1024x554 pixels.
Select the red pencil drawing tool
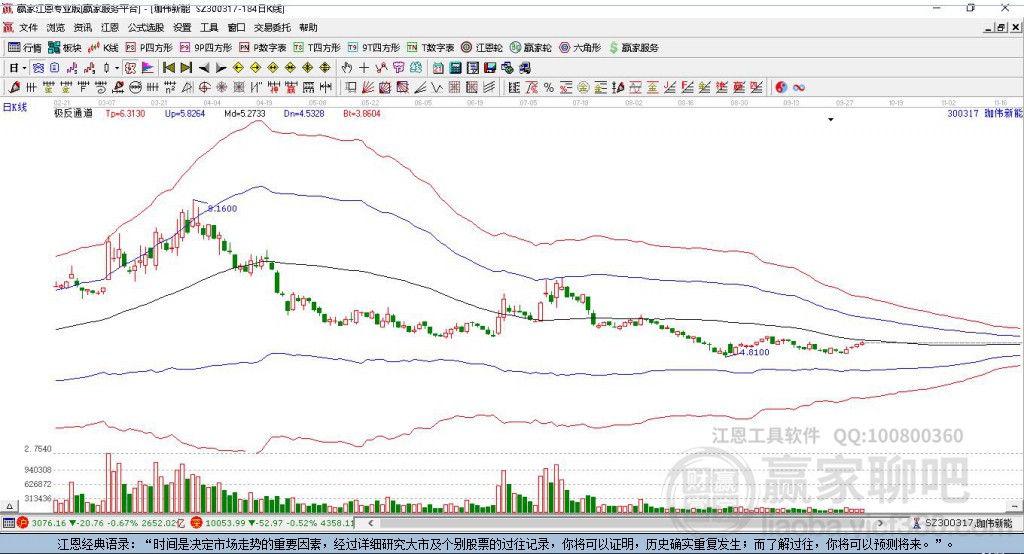(x=14, y=88)
